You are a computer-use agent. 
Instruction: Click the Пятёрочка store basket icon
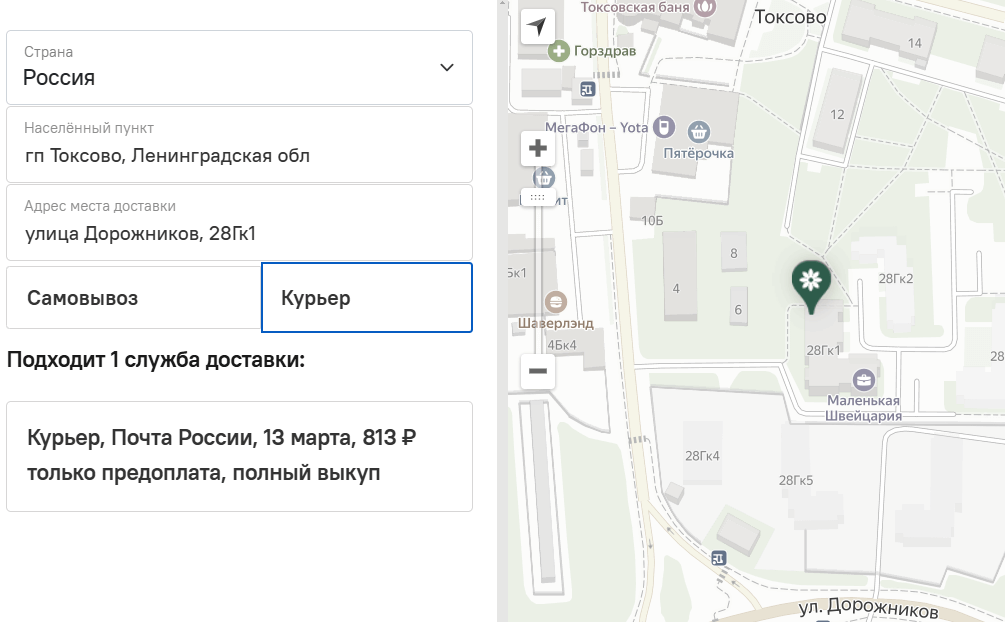point(699,130)
